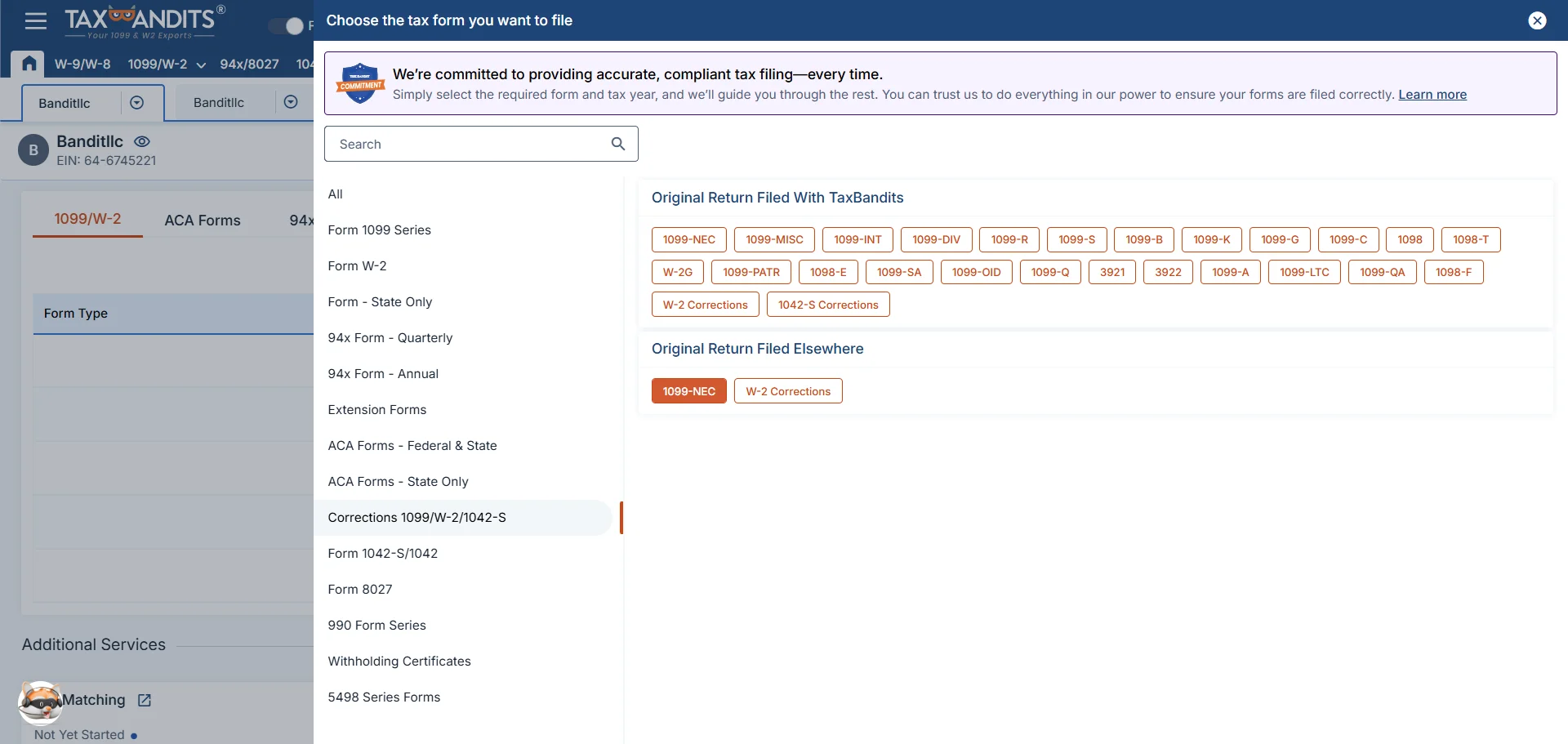Choose the 1099-OID correction form

click(976, 272)
